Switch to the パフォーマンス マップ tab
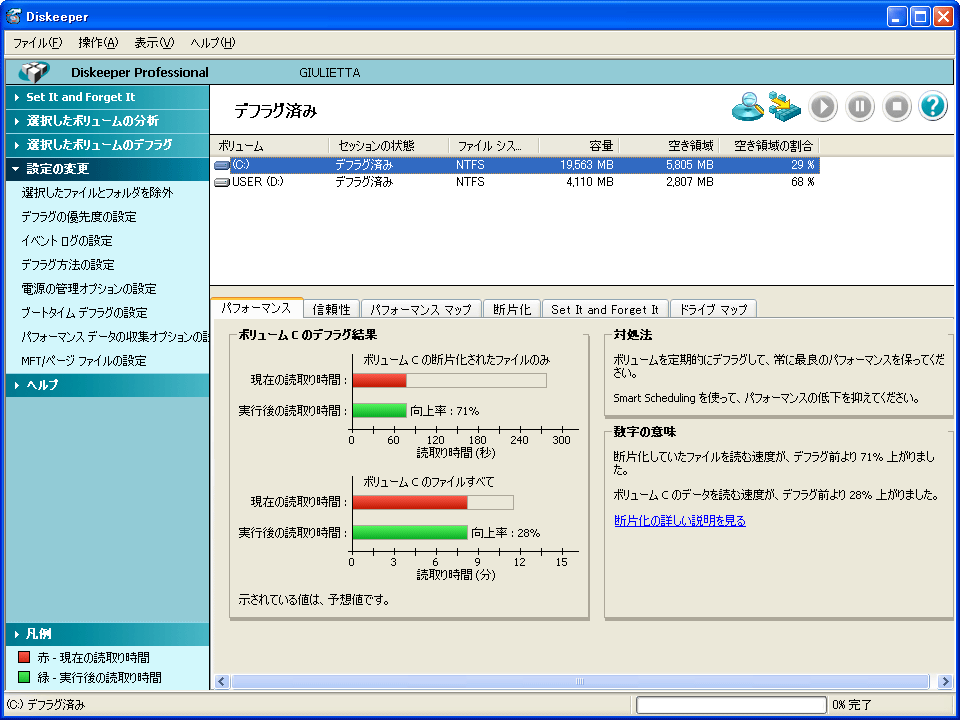Viewport: 960px width, 720px height. click(421, 310)
